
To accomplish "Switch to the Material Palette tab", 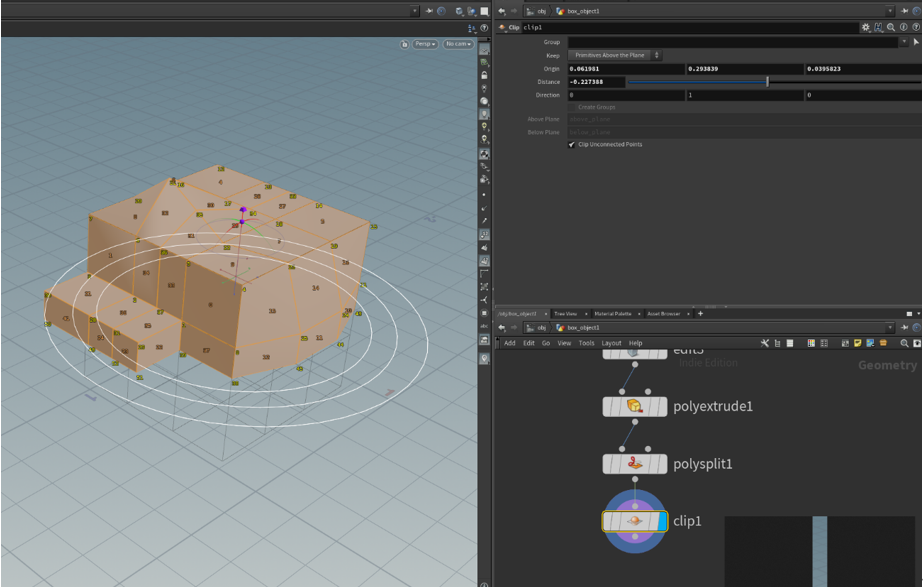I will click(x=614, y=314).
